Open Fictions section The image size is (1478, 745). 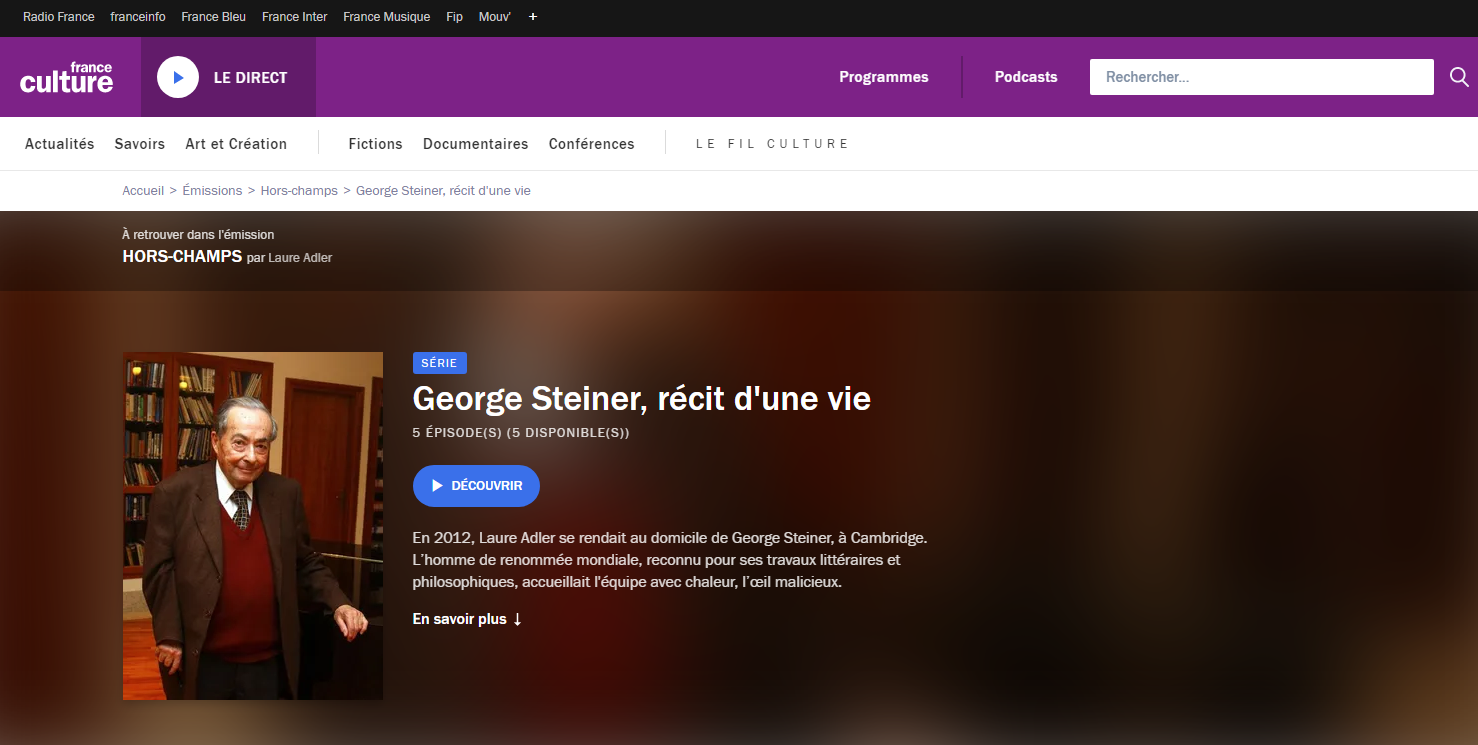coord(375,144)
